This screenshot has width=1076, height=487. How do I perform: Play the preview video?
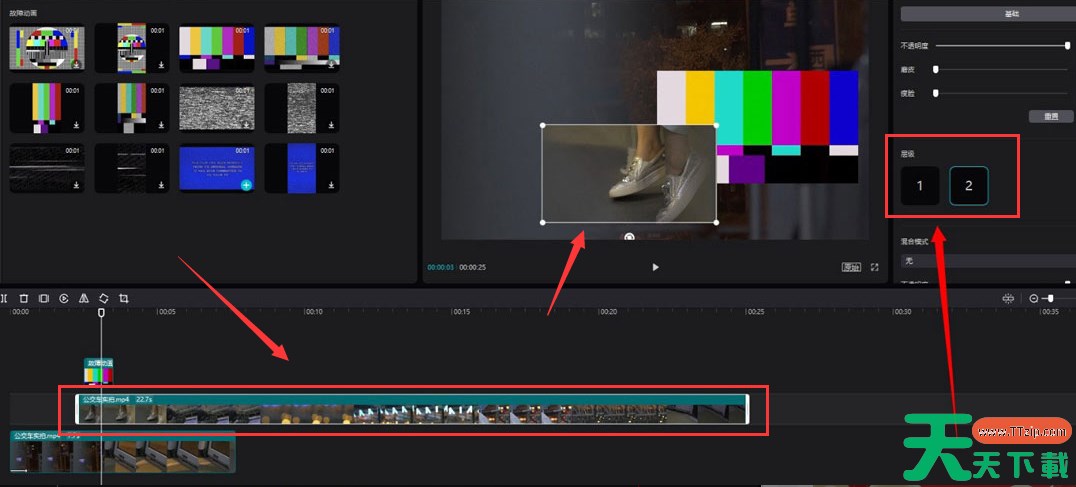[x=656, y=268]
